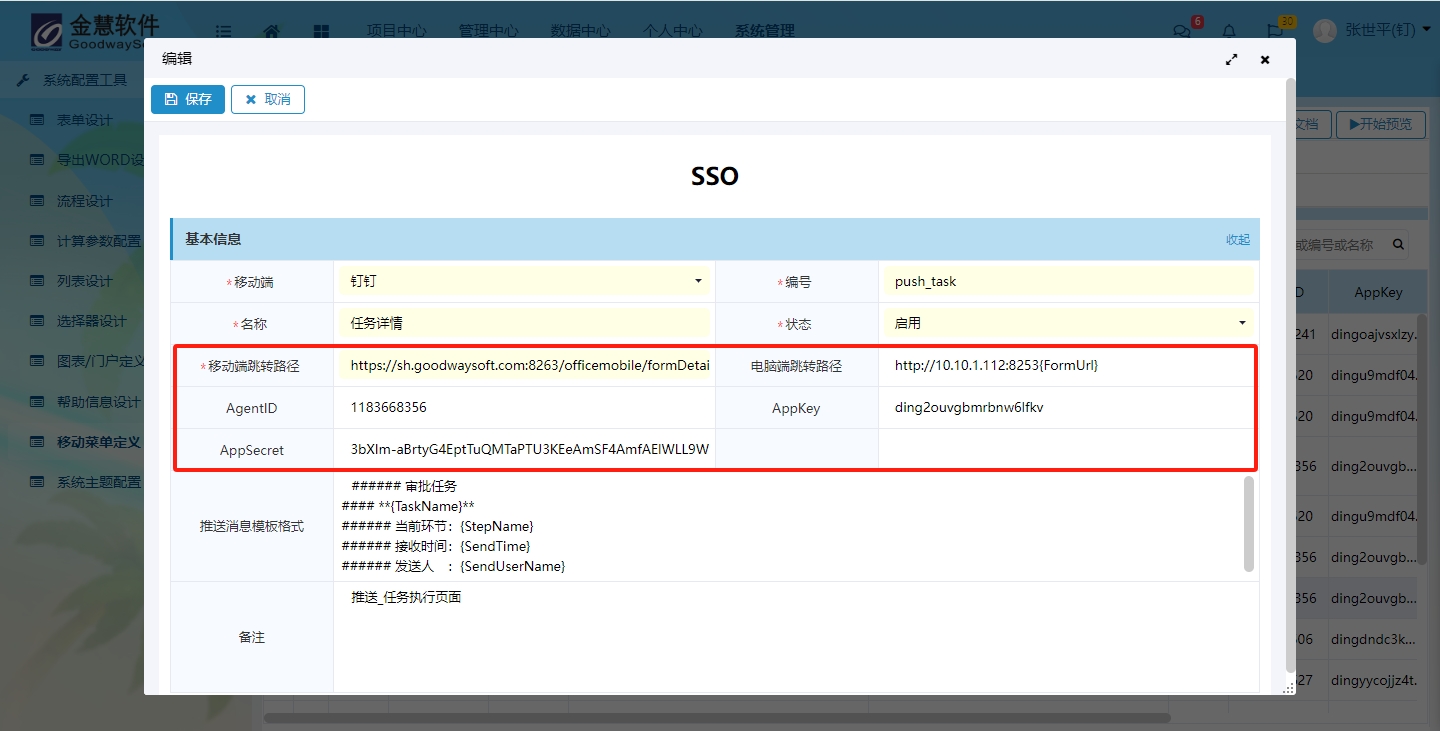Open the 状态 dropdown showing 启用
Viewport: 1440px width, 731px height.
click(1068, 324)
